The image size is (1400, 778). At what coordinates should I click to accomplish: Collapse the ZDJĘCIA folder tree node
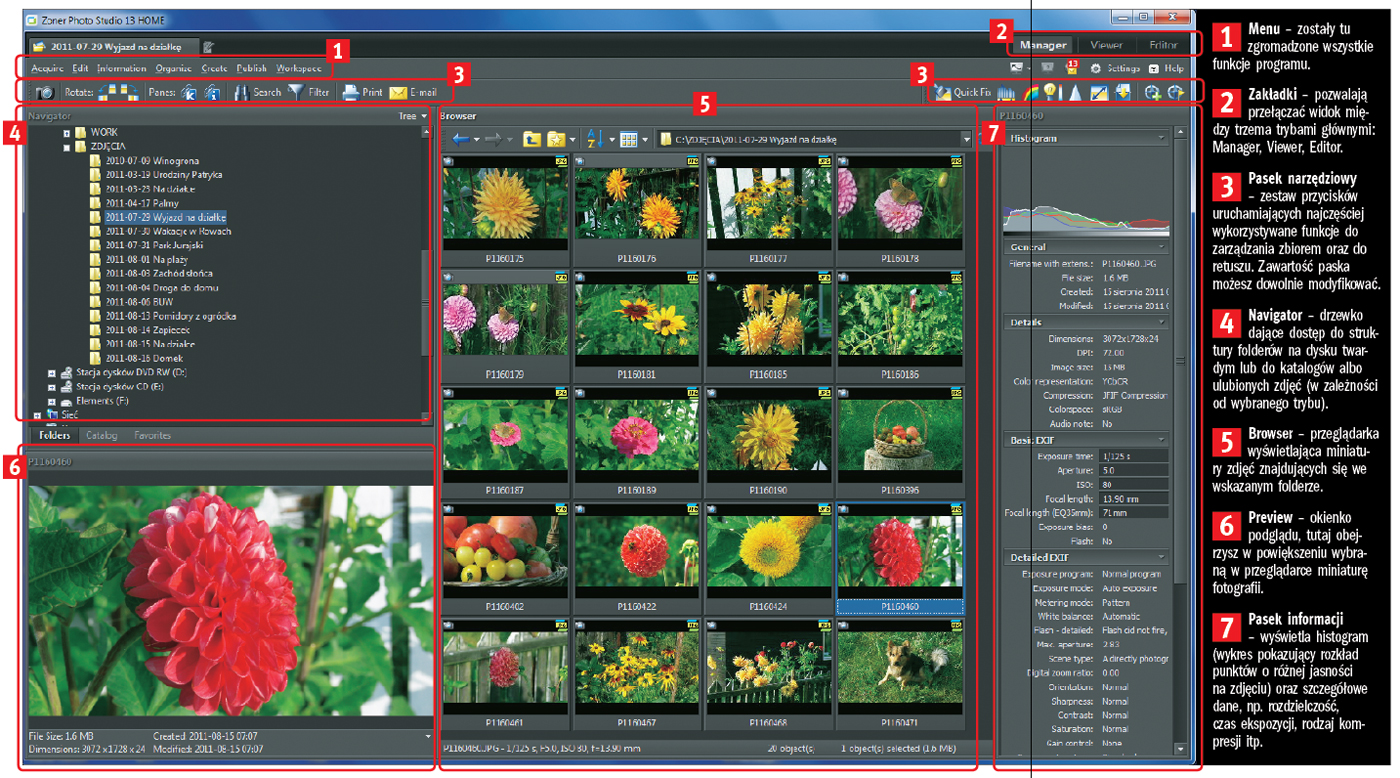click(x=68, y=147)
